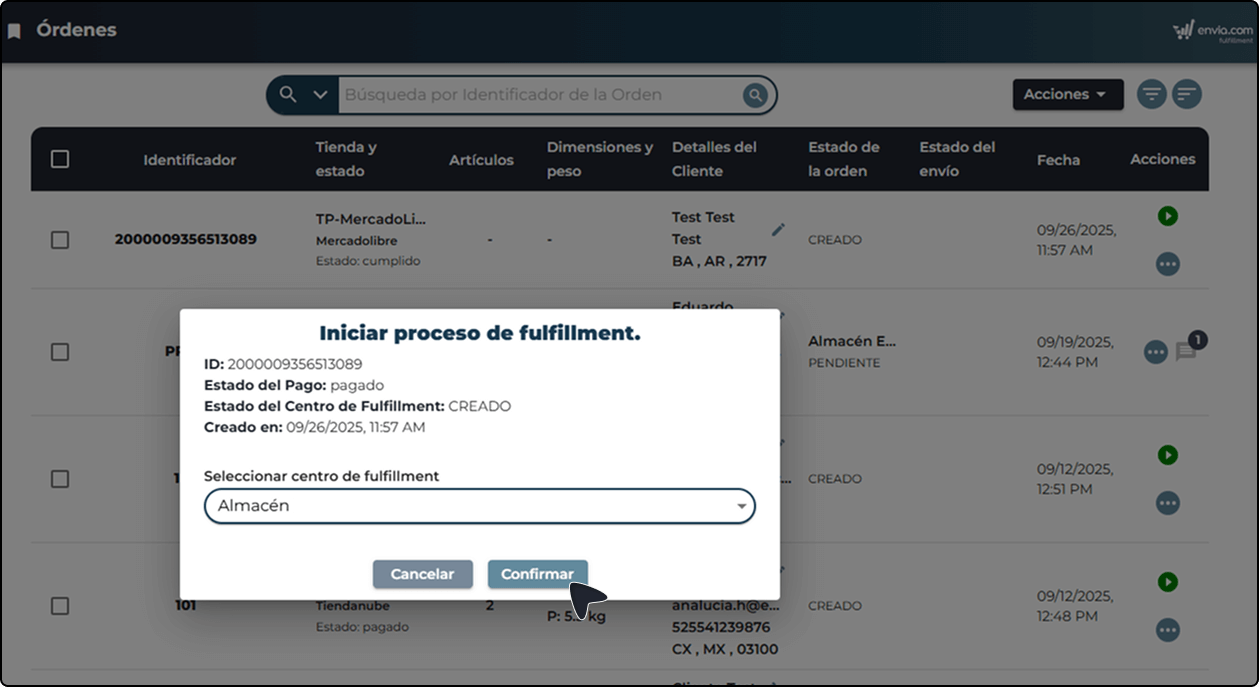This screenshot has height=687, width=1259.
Task: Click the Identificador column header
Action: [x=189, y=160]
